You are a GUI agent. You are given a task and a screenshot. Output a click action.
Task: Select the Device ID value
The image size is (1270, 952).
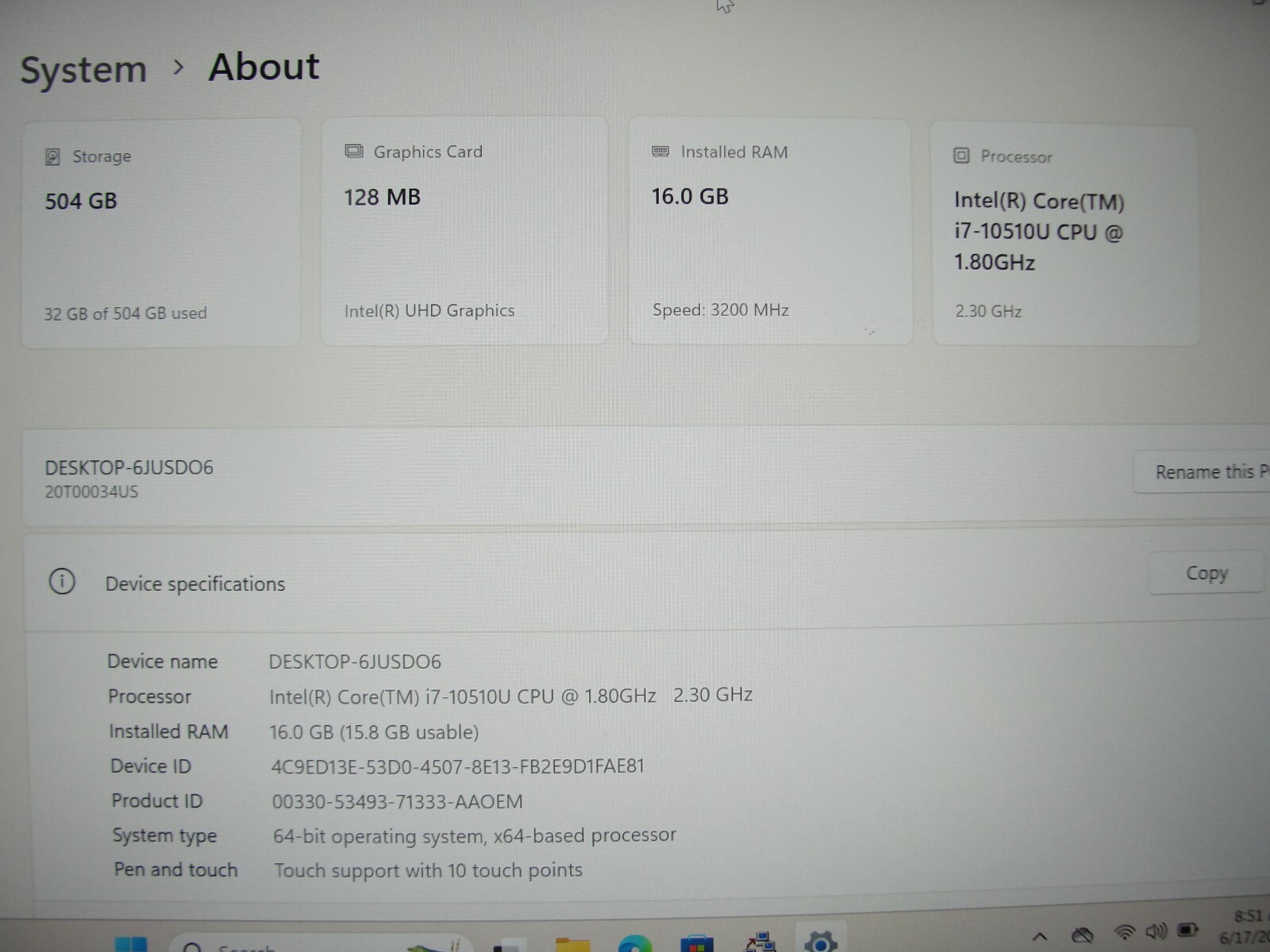point(457,766)
